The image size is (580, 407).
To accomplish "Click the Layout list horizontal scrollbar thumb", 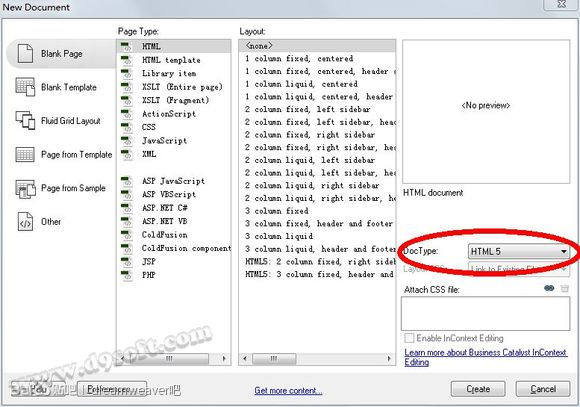I will click(x=274, y=359).
